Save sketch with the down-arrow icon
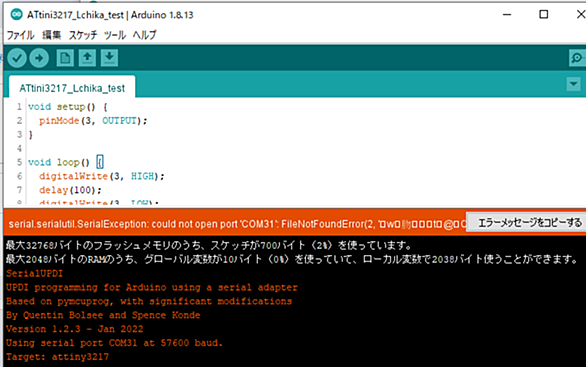This screenshot has height=367, width=586. pyautogui.click(x=109, y=58)
